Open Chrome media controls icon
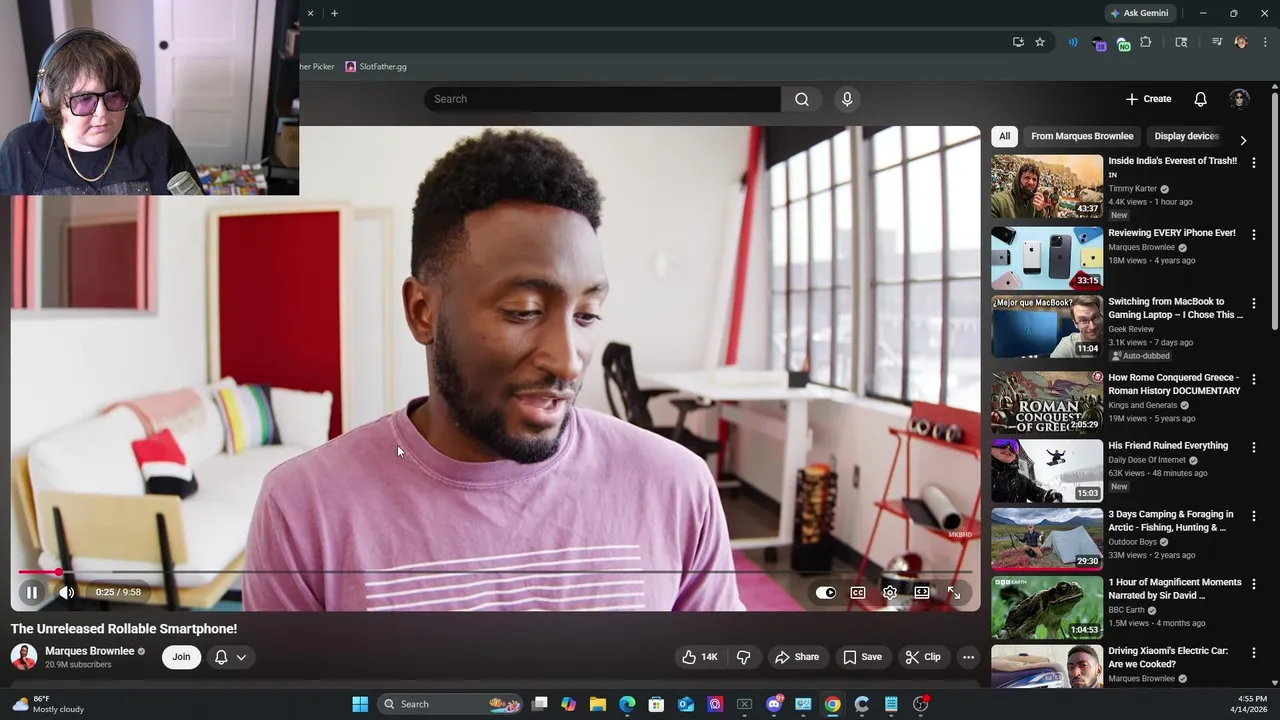Screen dimensions: 1280x720 point(1217,42)
